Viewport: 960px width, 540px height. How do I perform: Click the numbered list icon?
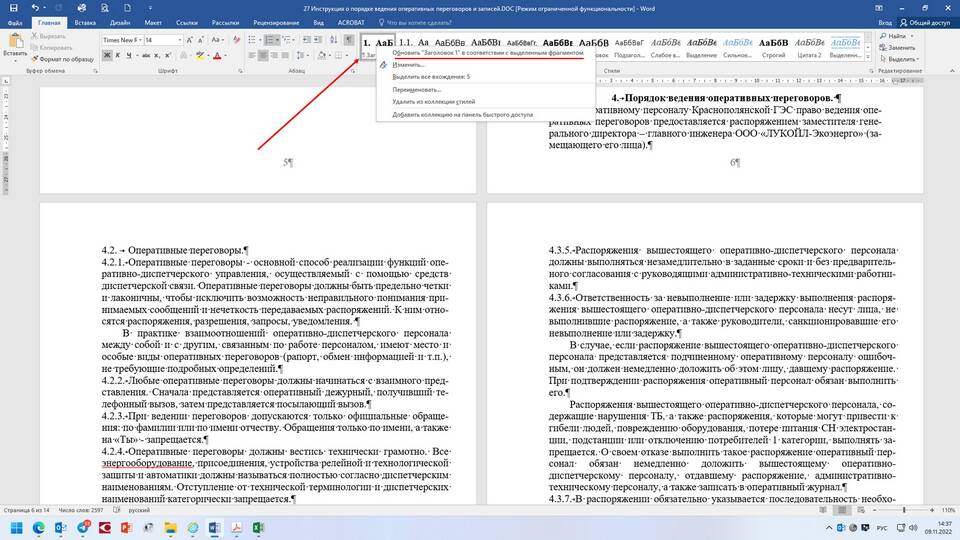pyautogui.click(x=270, y=40)
